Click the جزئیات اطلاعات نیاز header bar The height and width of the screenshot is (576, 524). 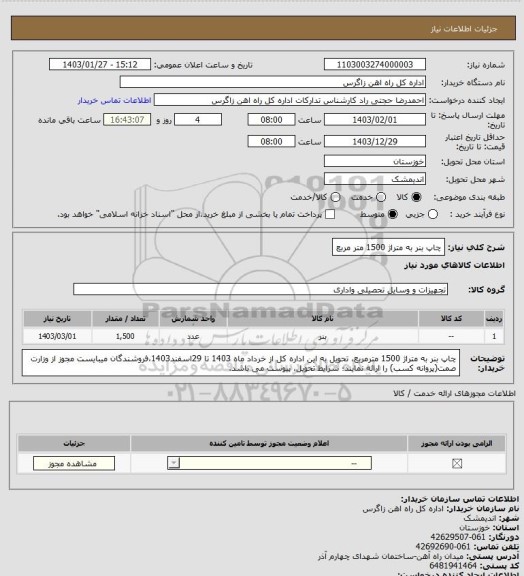point(263,28)
